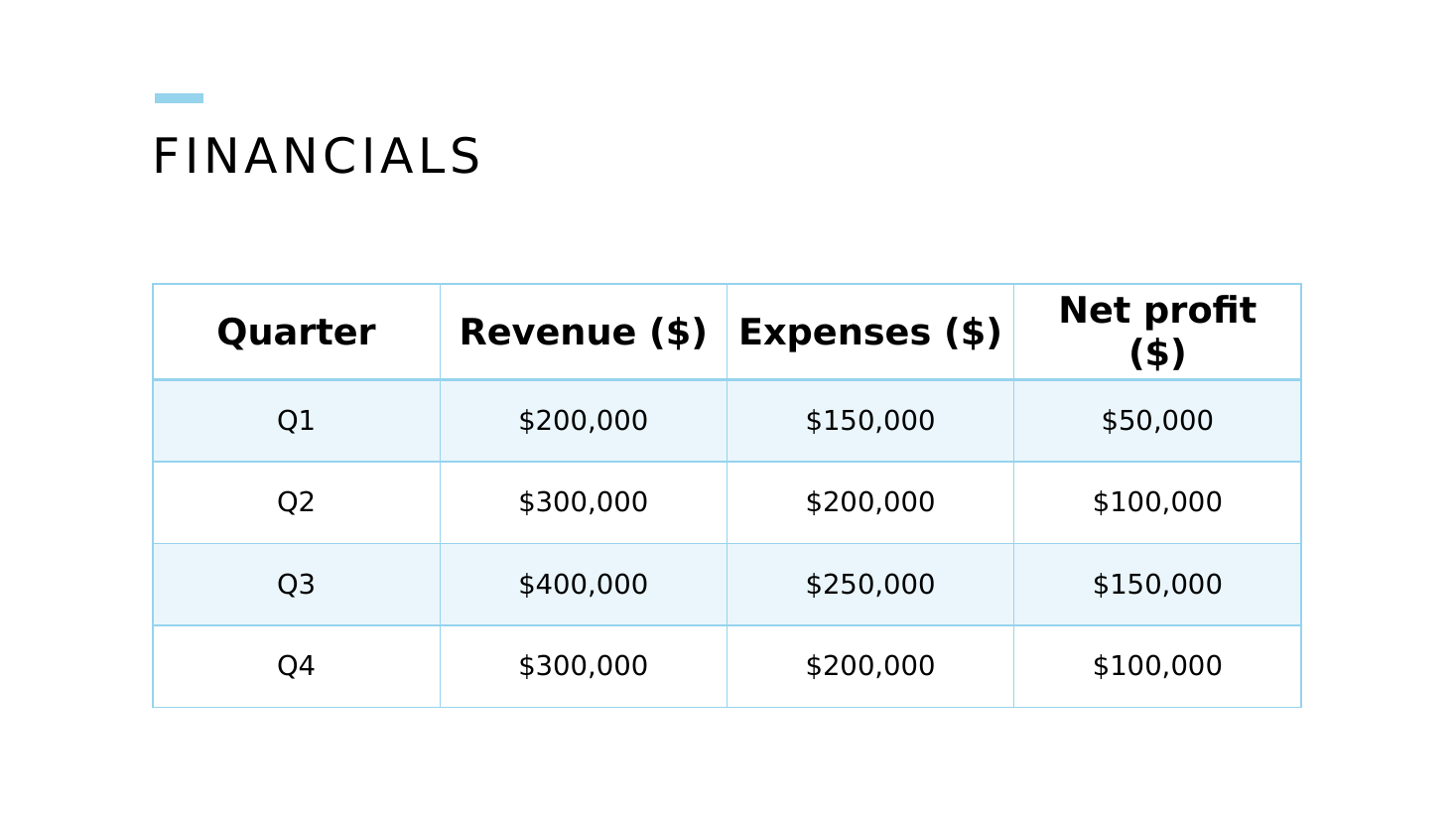Screen dimensions: 1456x819
Task: Select Q4 net profit cell $100,000
Action: tap(1157, 666)
